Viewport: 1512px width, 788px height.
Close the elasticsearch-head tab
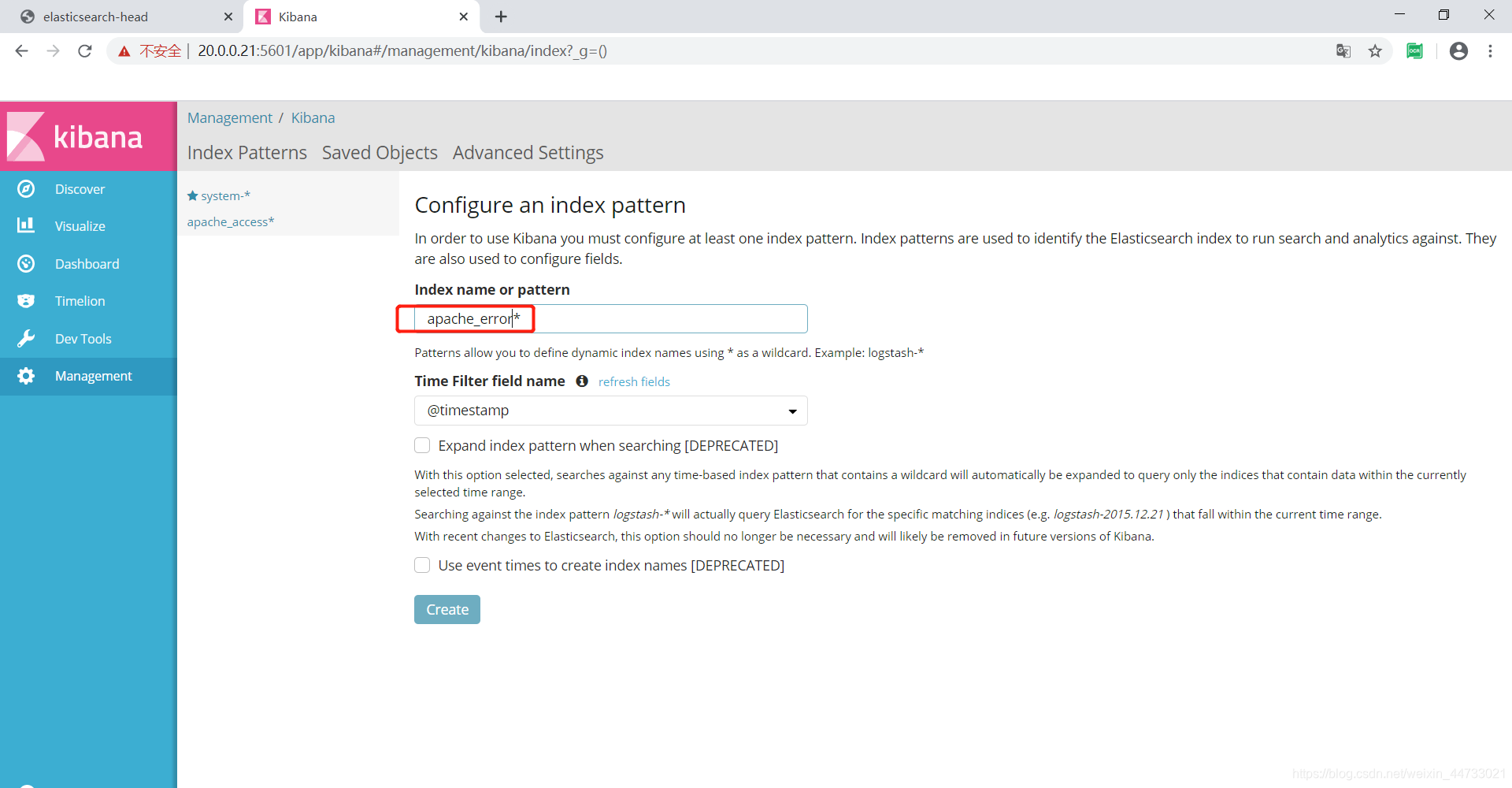[228, 17]
